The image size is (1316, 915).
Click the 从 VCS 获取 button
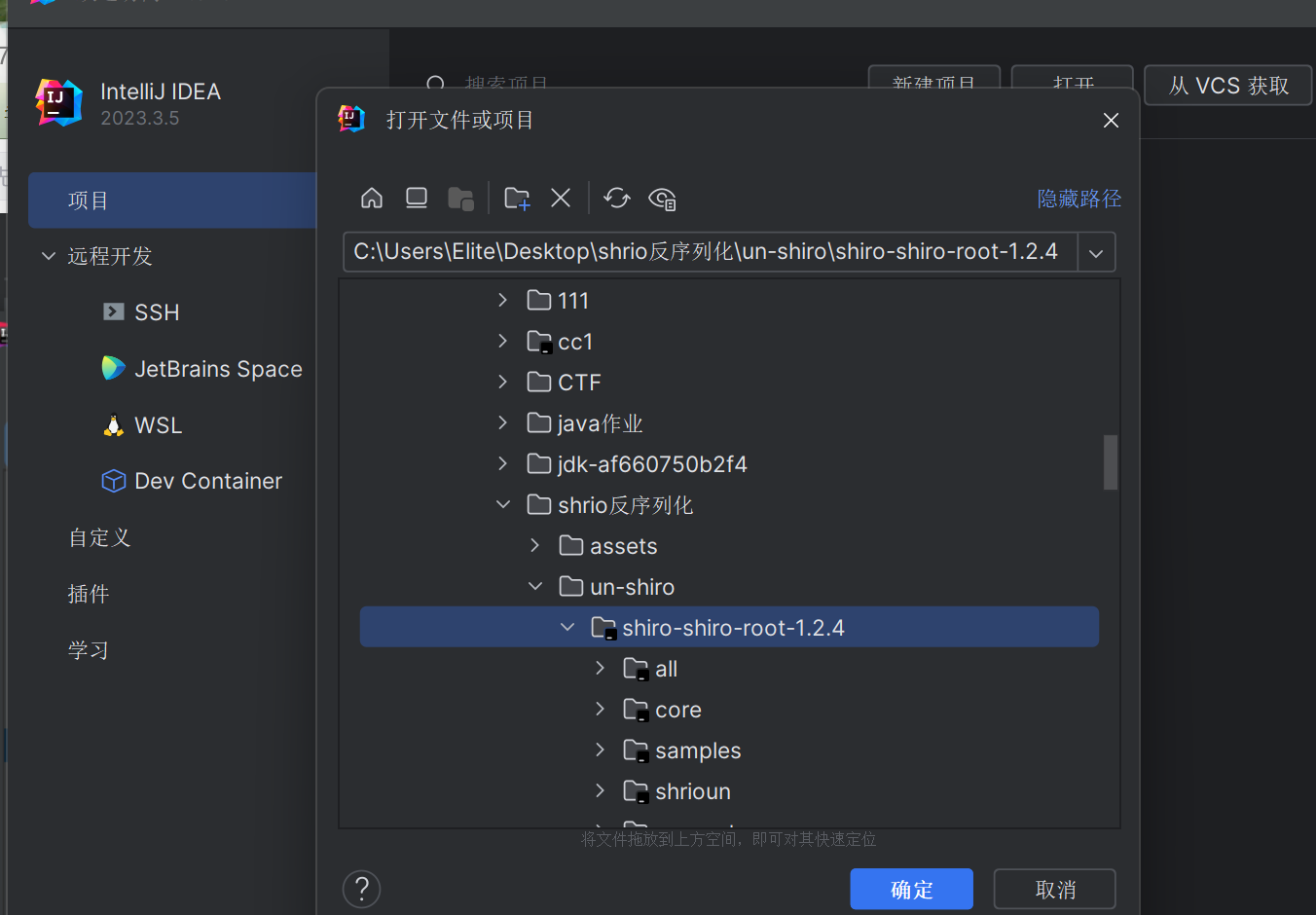point(1228,86)
